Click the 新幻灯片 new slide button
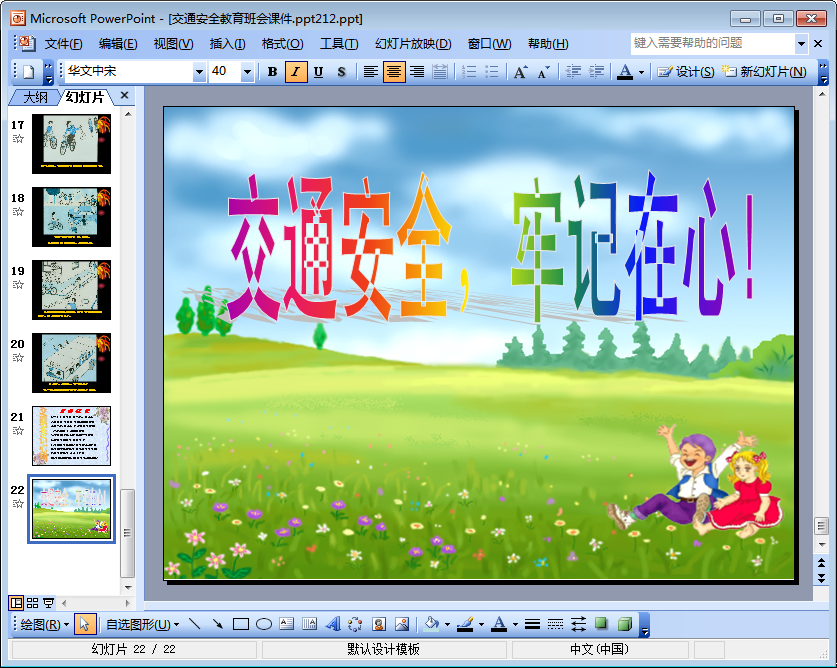The image size is (837, 668). click(765, 72)
